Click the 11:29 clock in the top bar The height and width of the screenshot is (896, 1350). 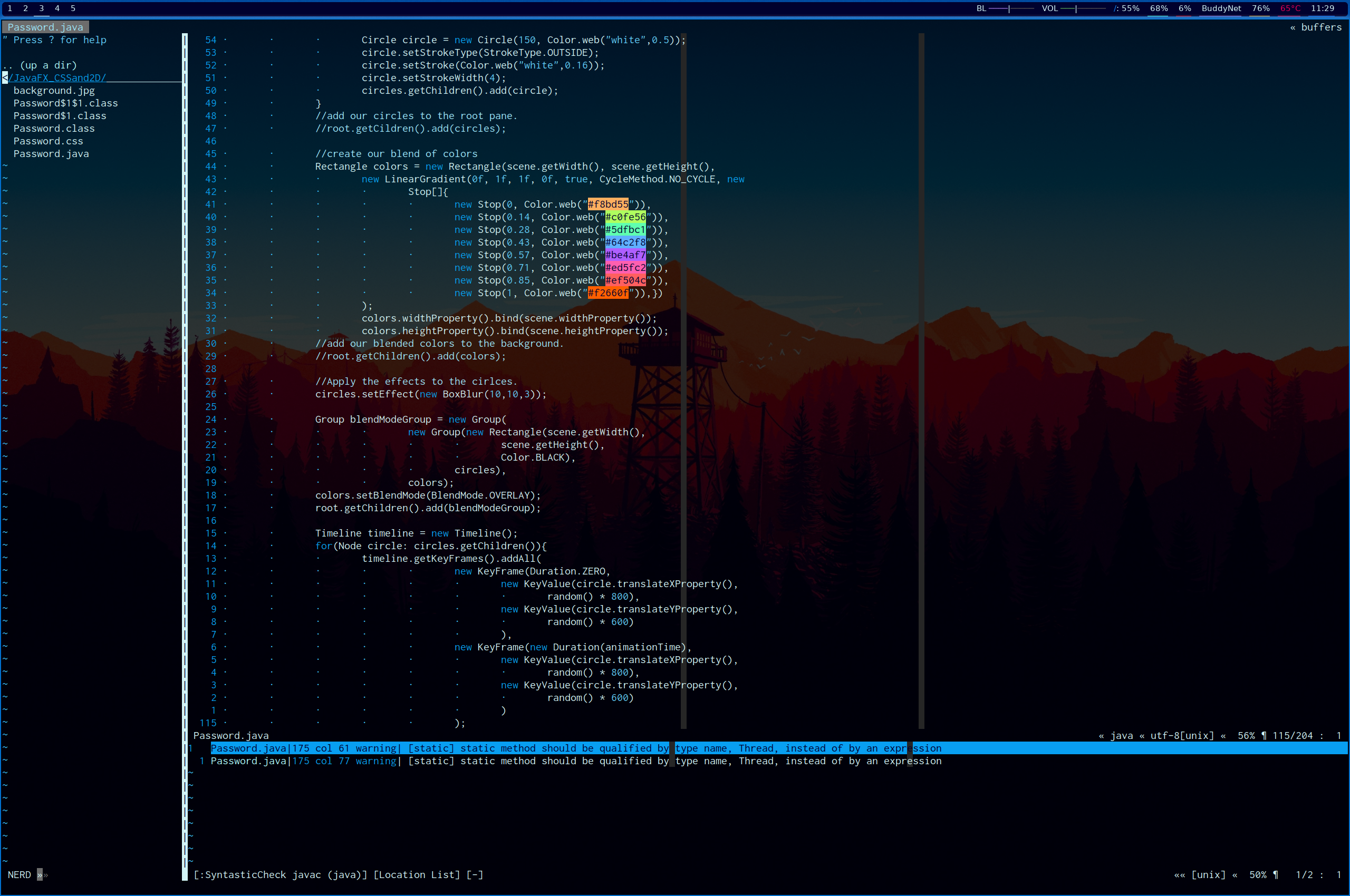[1322, 8]
